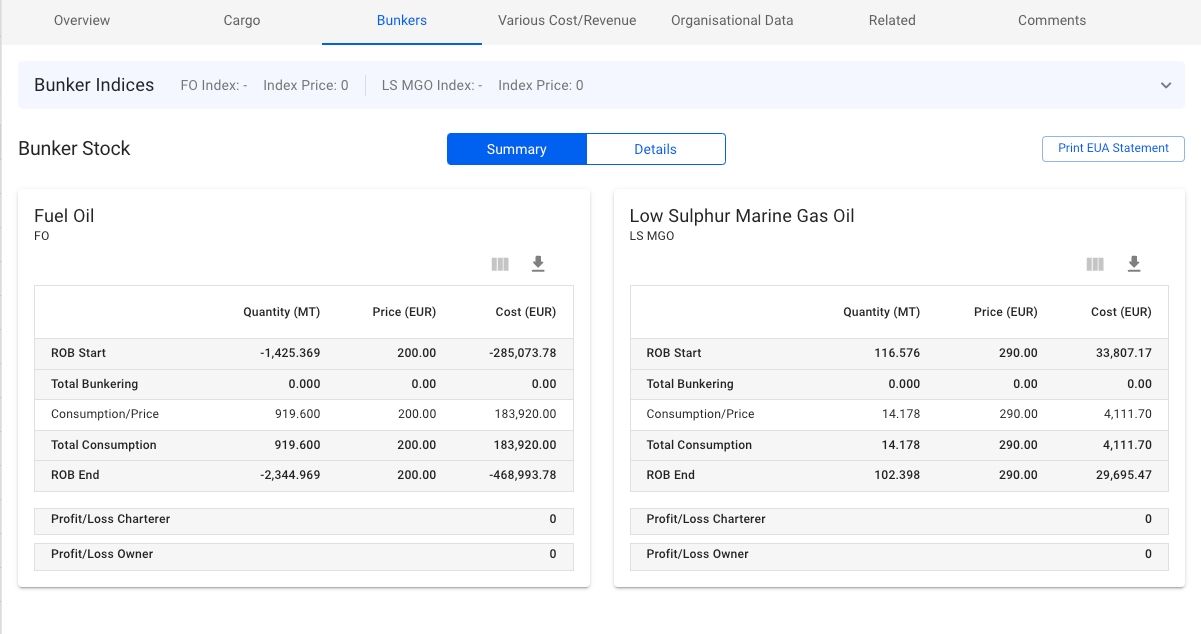Switch to the Related tab

pos(892,20)
